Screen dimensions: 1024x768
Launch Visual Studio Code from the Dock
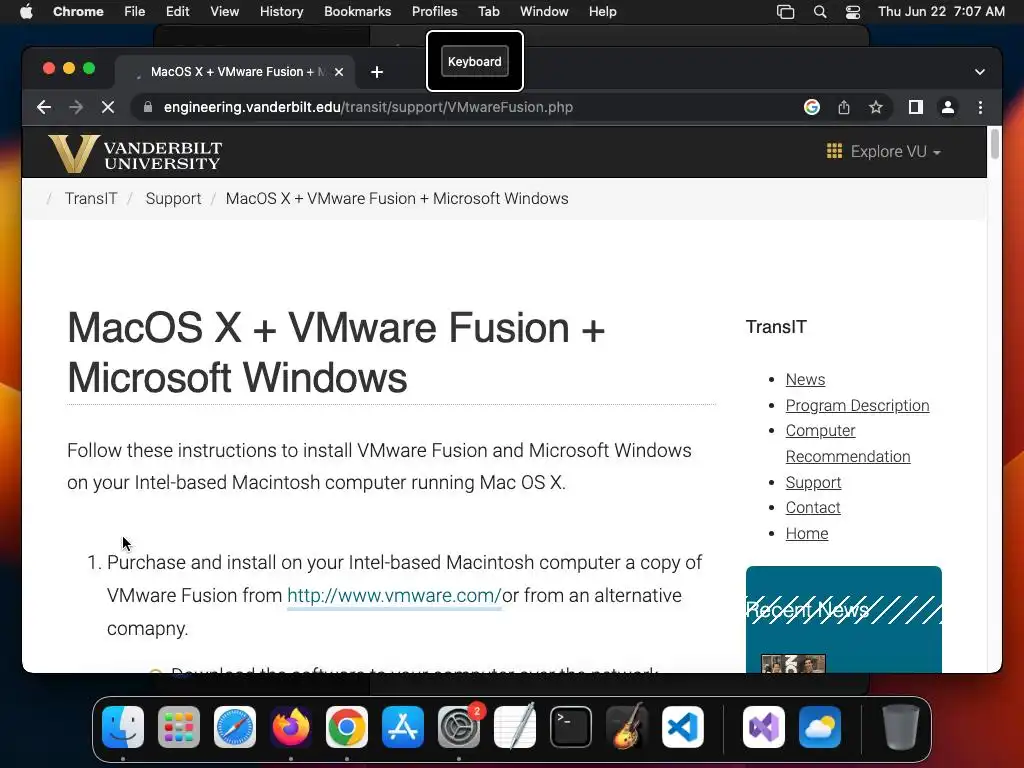683,727
